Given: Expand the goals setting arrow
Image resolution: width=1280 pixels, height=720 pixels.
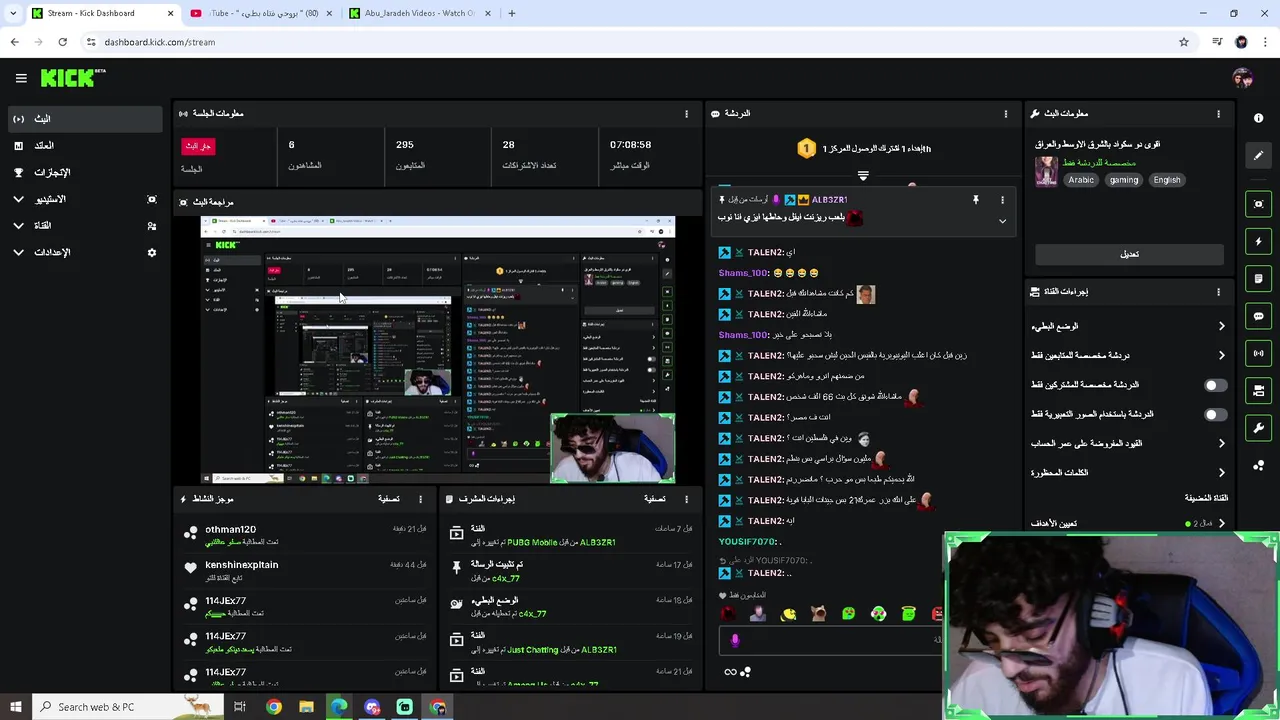Looking at the screenshot, I should point(1221,523).
